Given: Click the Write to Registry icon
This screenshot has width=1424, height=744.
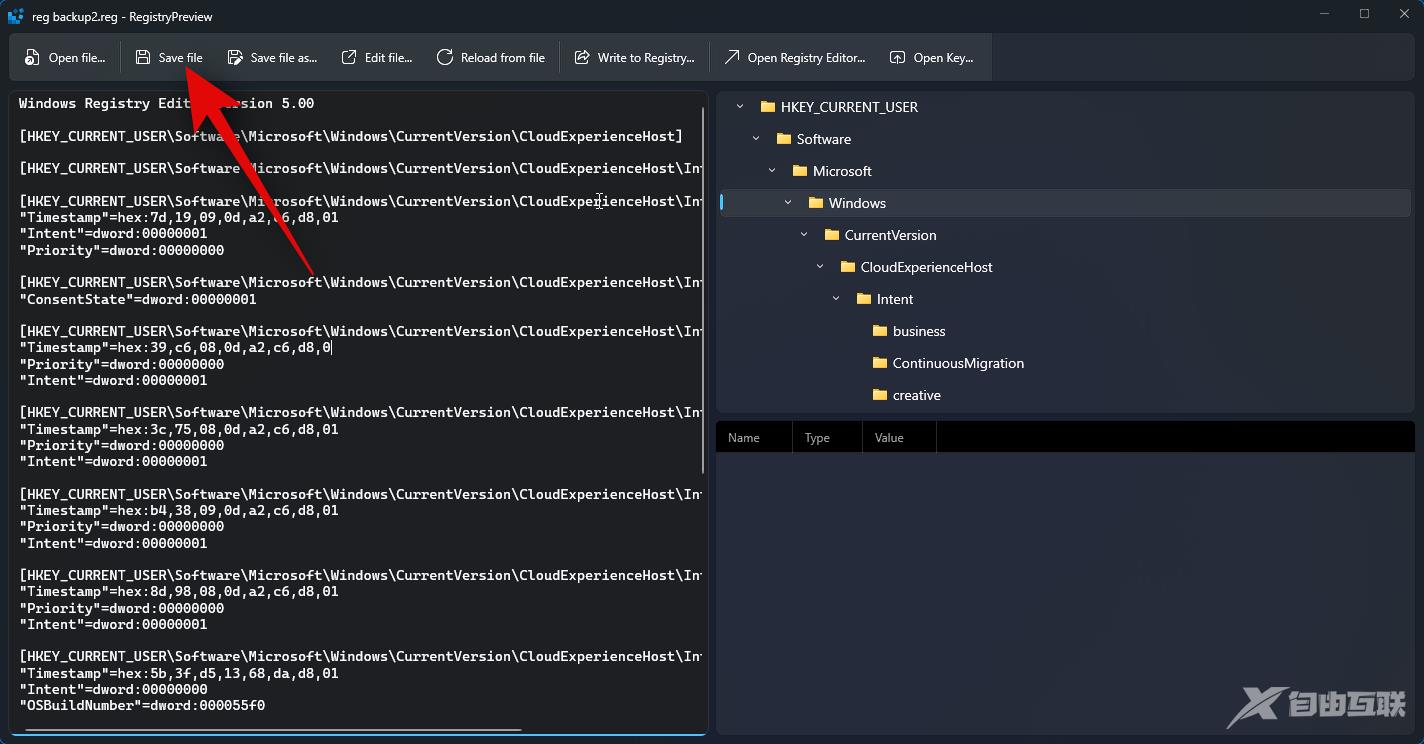Looking at the screenshot, I should [582, 58].
